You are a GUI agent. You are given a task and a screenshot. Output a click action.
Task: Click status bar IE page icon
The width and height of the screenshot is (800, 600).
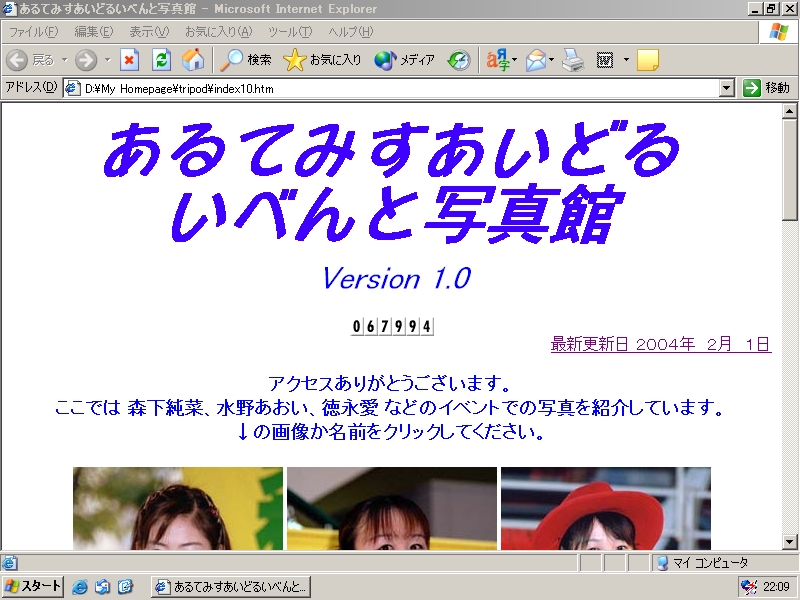pyautogui.click(x=9, y=563)
